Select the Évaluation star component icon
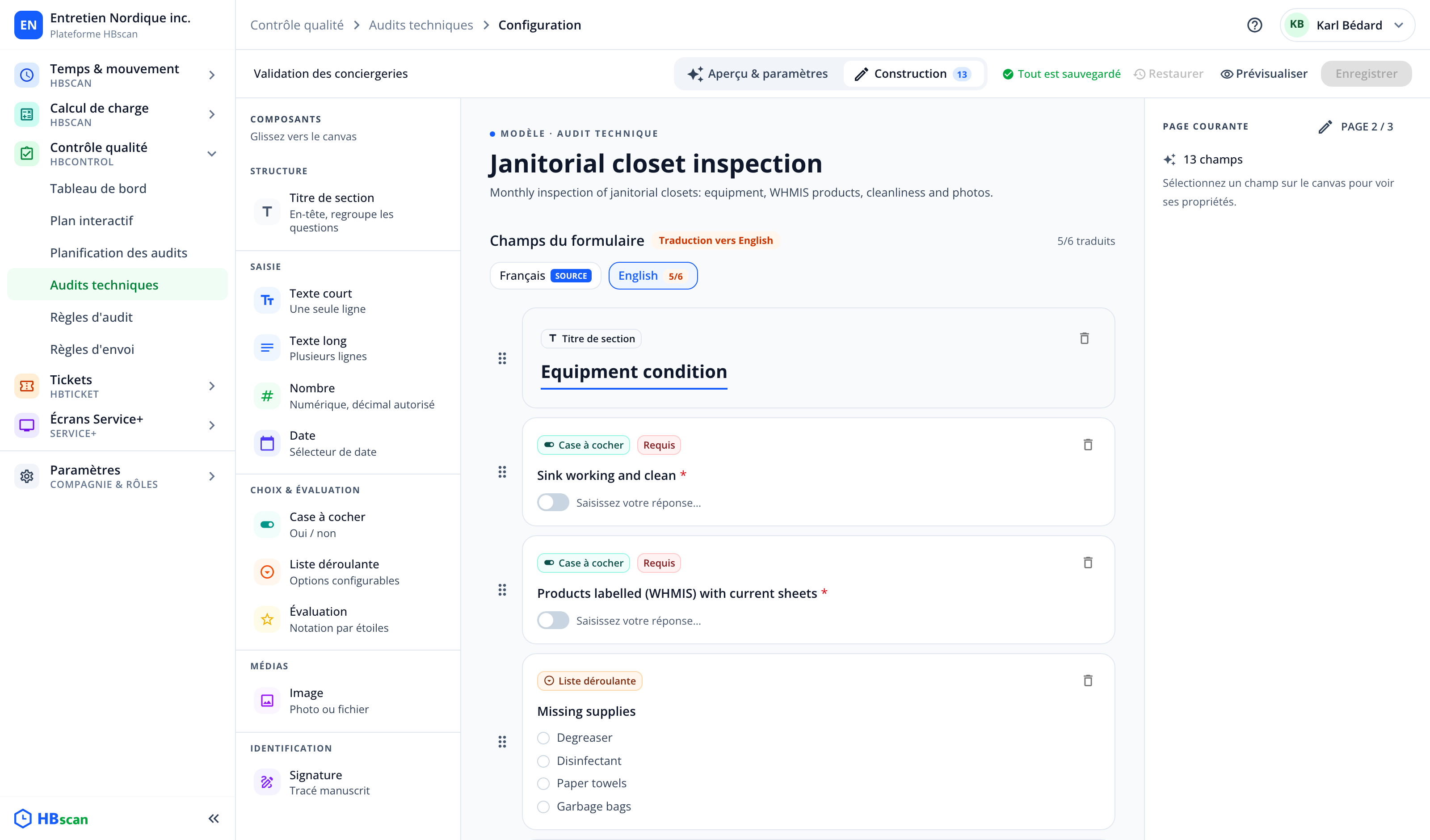Image resolution: width=1430 pixels, height=840 pixels. click(267, 619)
